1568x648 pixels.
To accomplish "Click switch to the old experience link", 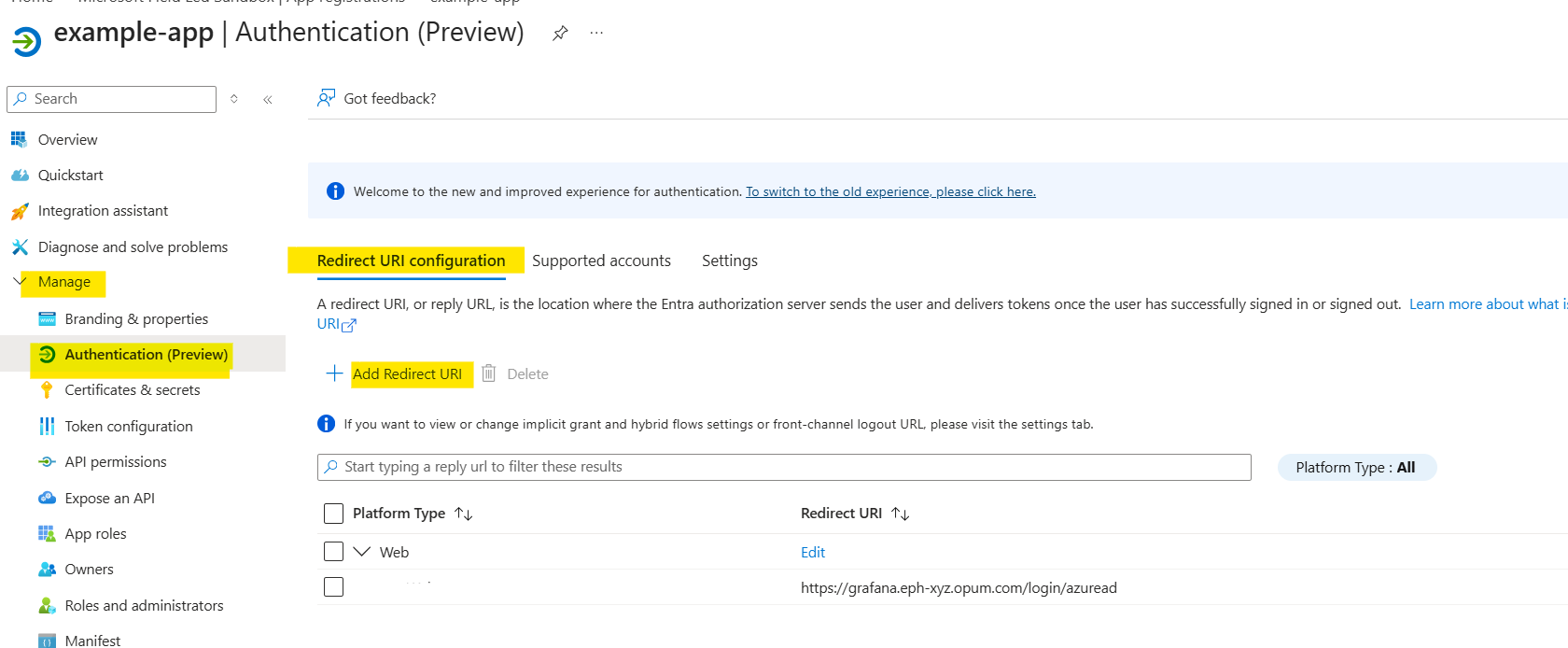I will pyautogui.click(x=890, y=191).
